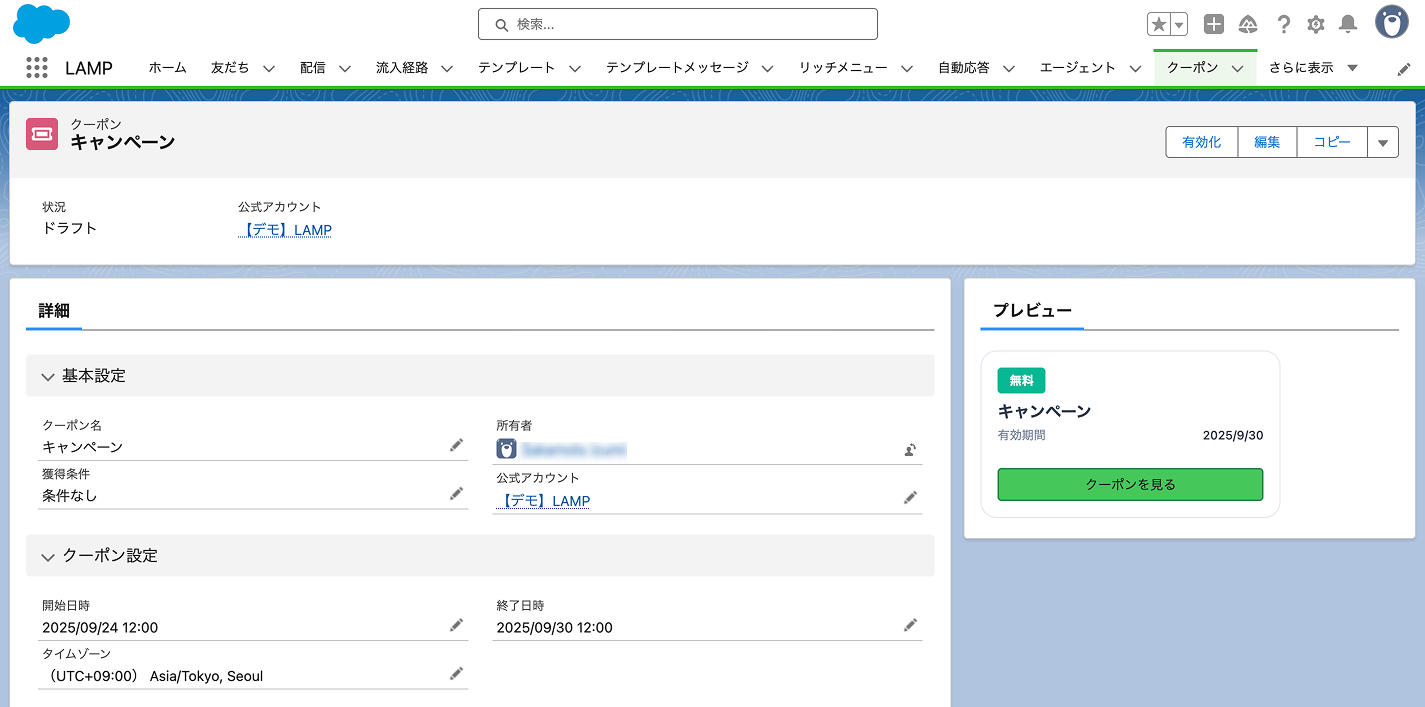Screen dimensions: 1425x707
Task: Open the user avatar profile menu
Action: 1391,22
